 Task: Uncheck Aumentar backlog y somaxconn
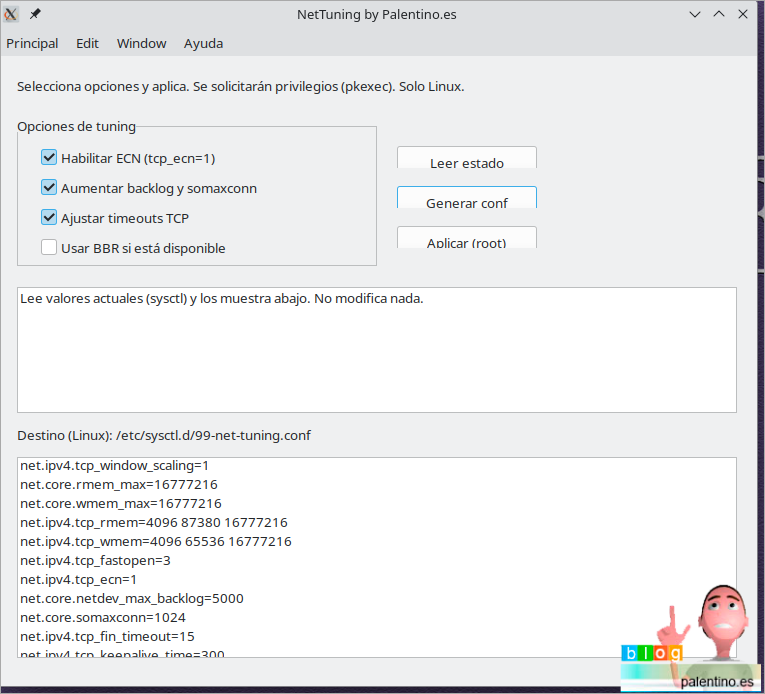49,188
